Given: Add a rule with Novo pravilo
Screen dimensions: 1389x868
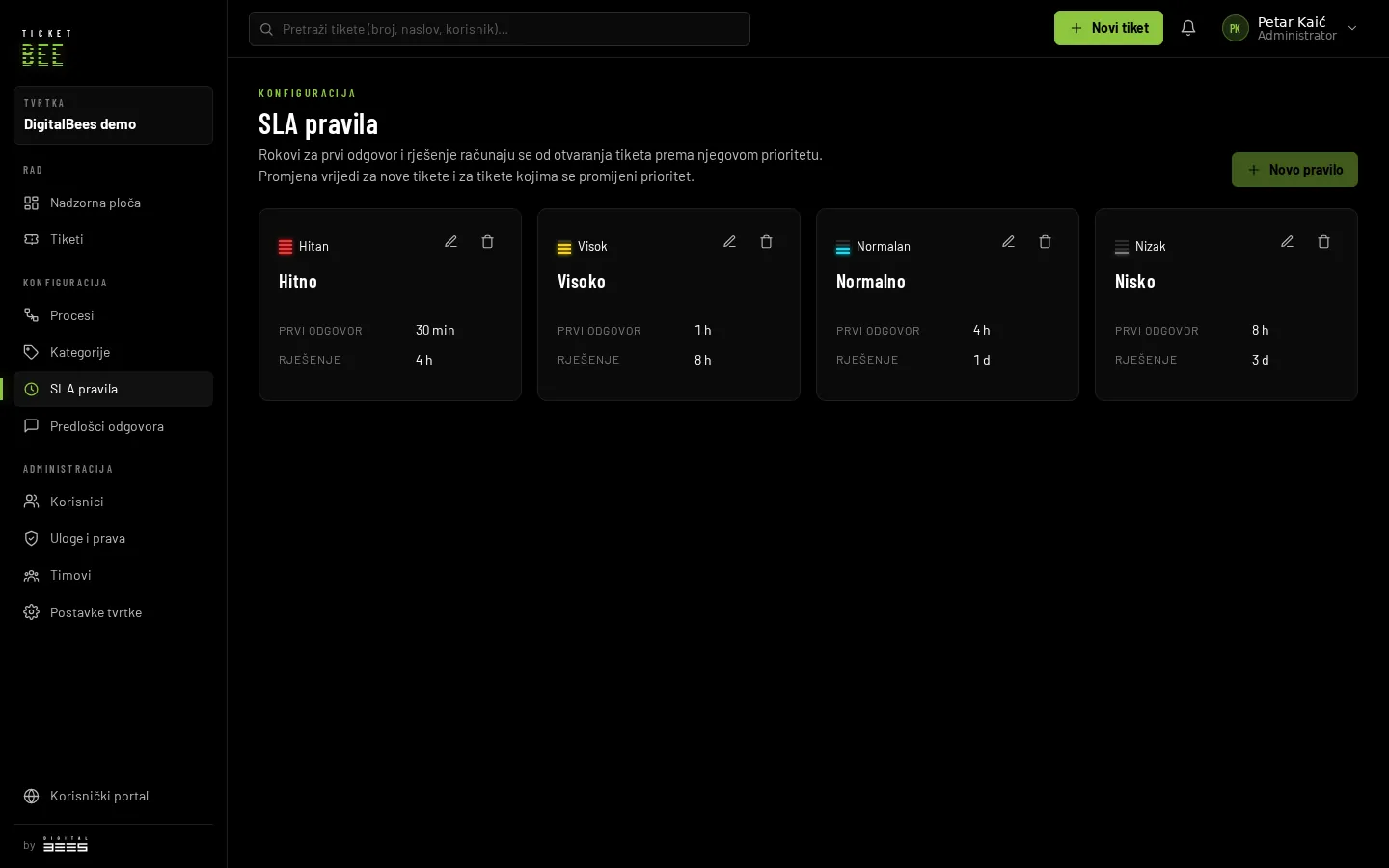Looking at the screenshot, I should coord(1294,170).
